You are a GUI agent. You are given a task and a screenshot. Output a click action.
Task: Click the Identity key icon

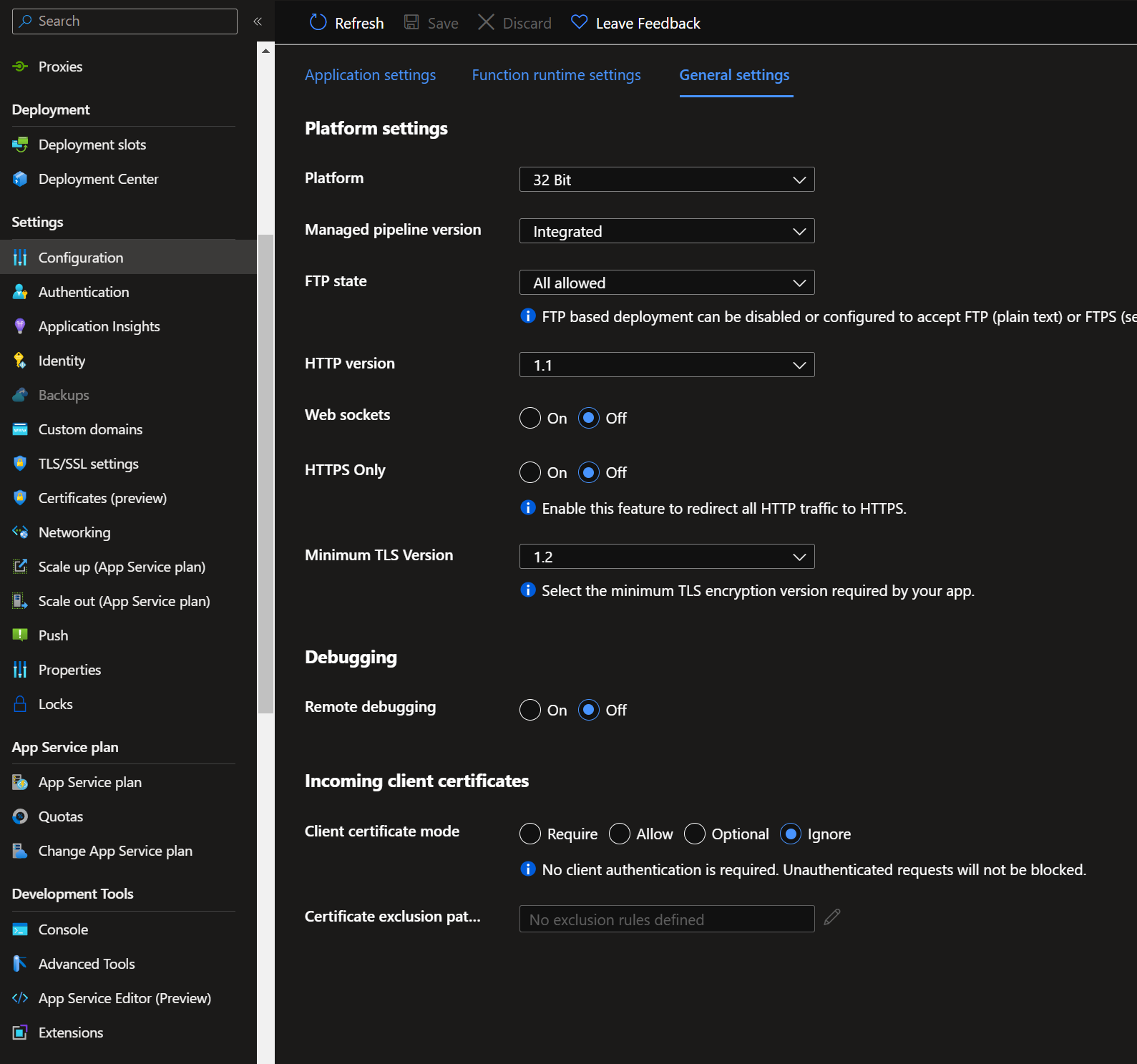(20, 361)
